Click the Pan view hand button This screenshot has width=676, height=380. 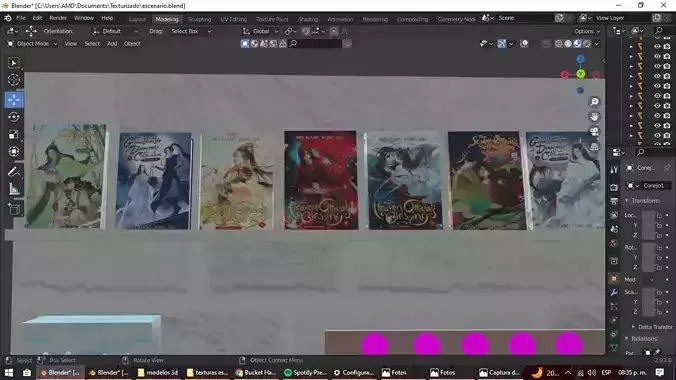pyautogui.click(x=594, y=116)
